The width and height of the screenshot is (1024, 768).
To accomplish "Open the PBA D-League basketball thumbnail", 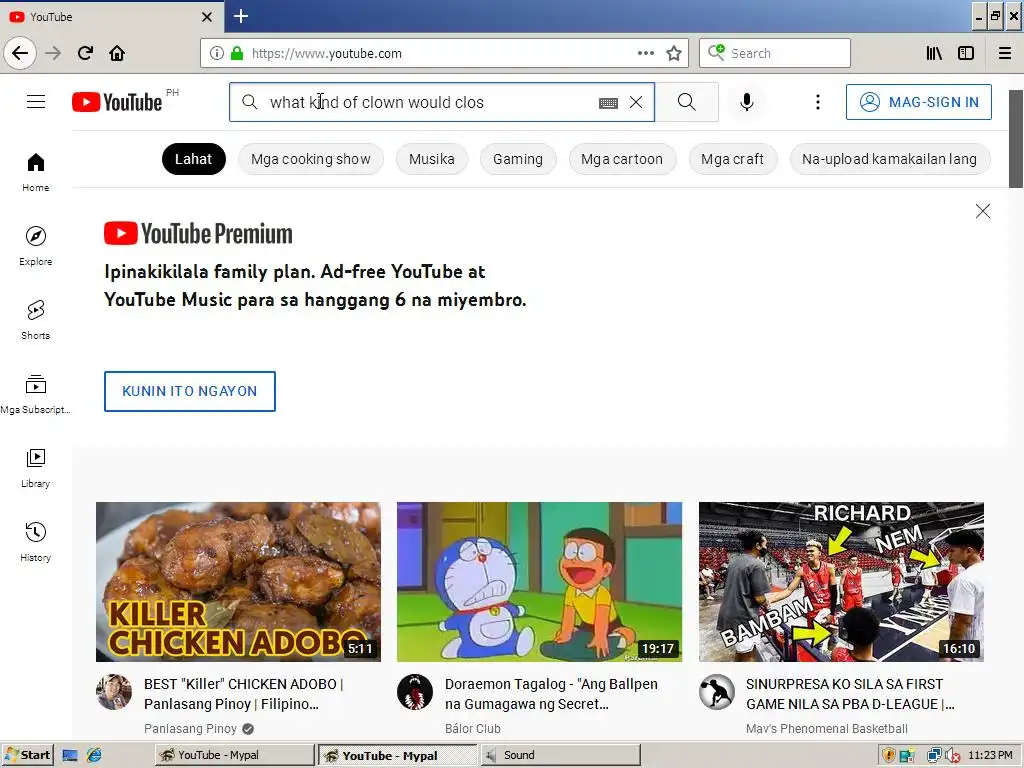I will [x=841, y=582].
